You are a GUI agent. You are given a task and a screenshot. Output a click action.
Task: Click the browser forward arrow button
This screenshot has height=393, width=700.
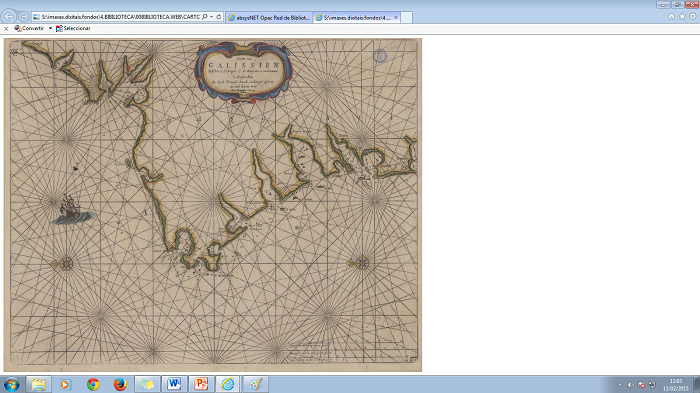(24, 17)
